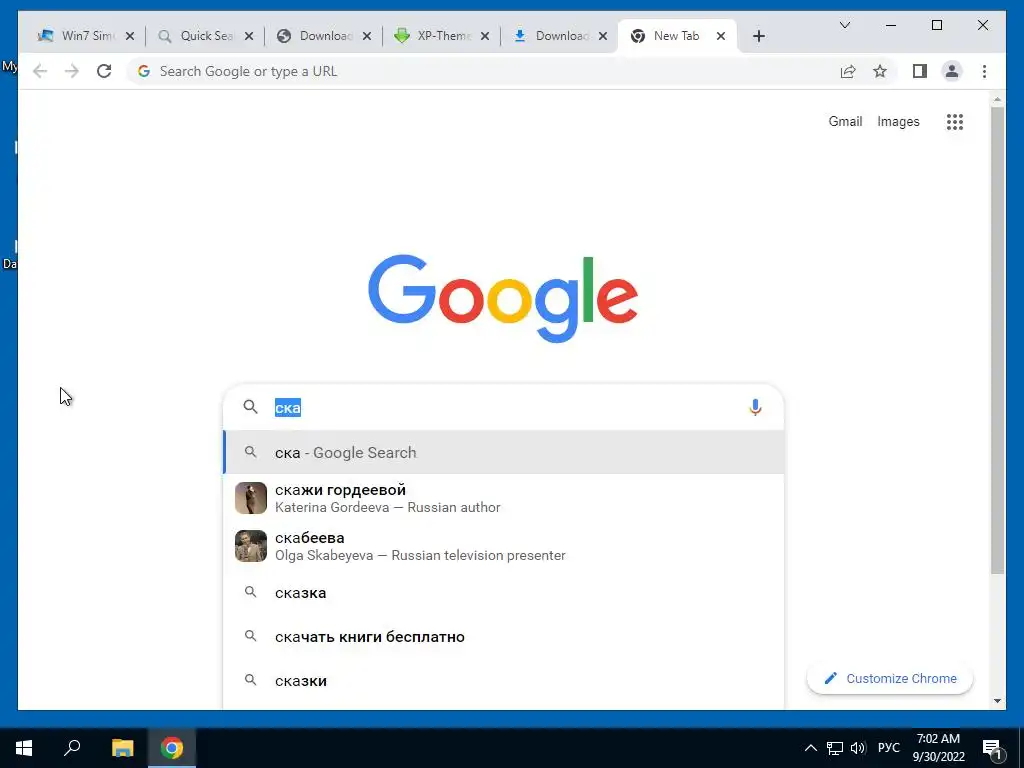This screenshot has width=1024, height=768.
Task: Open the volume tray icon
Action: [x=858, y=748]
